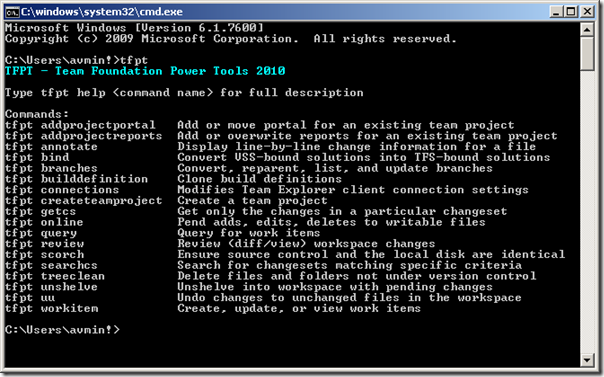
Task: Click the 'C:\Users\avmin!>tfpt' entered command line
Action: pos(76,60)
